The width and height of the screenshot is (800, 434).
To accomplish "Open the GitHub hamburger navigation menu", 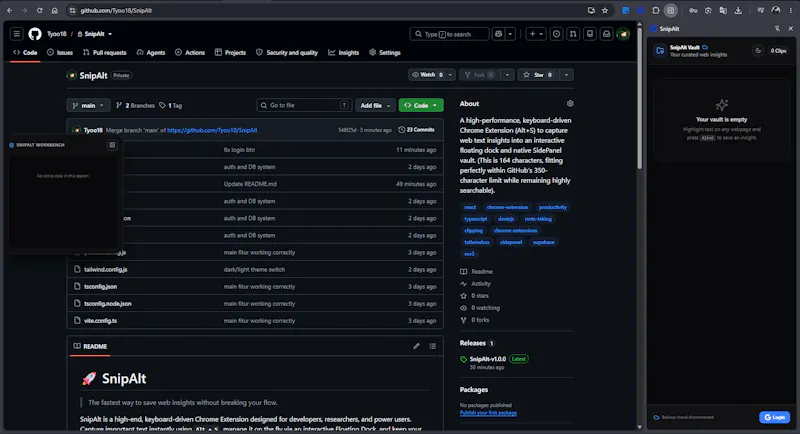I will click(x=16, y=34).
